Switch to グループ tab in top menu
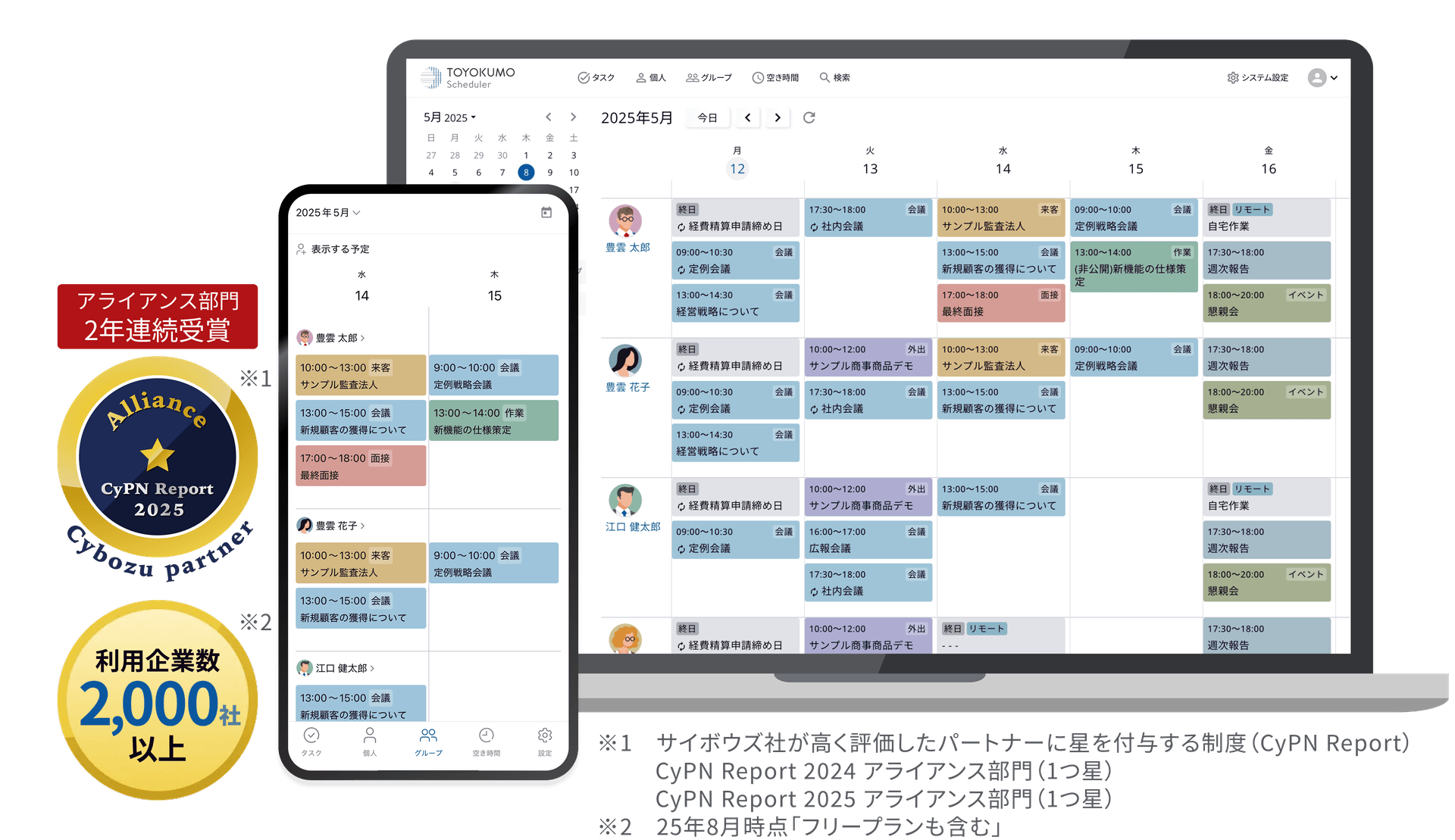This screenshot has width=1455, height=840. 709,77
